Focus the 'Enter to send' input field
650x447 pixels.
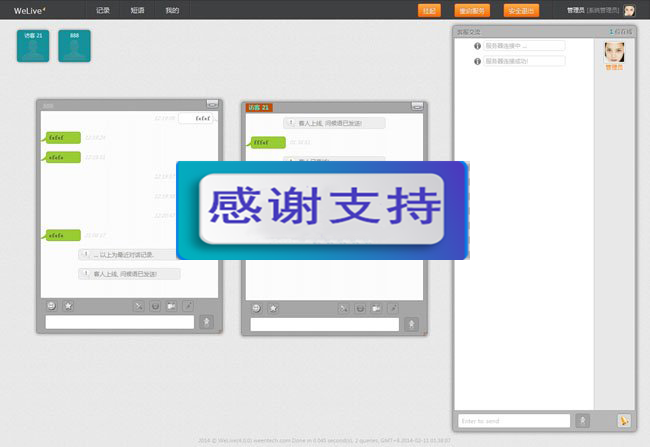(514, 421)
